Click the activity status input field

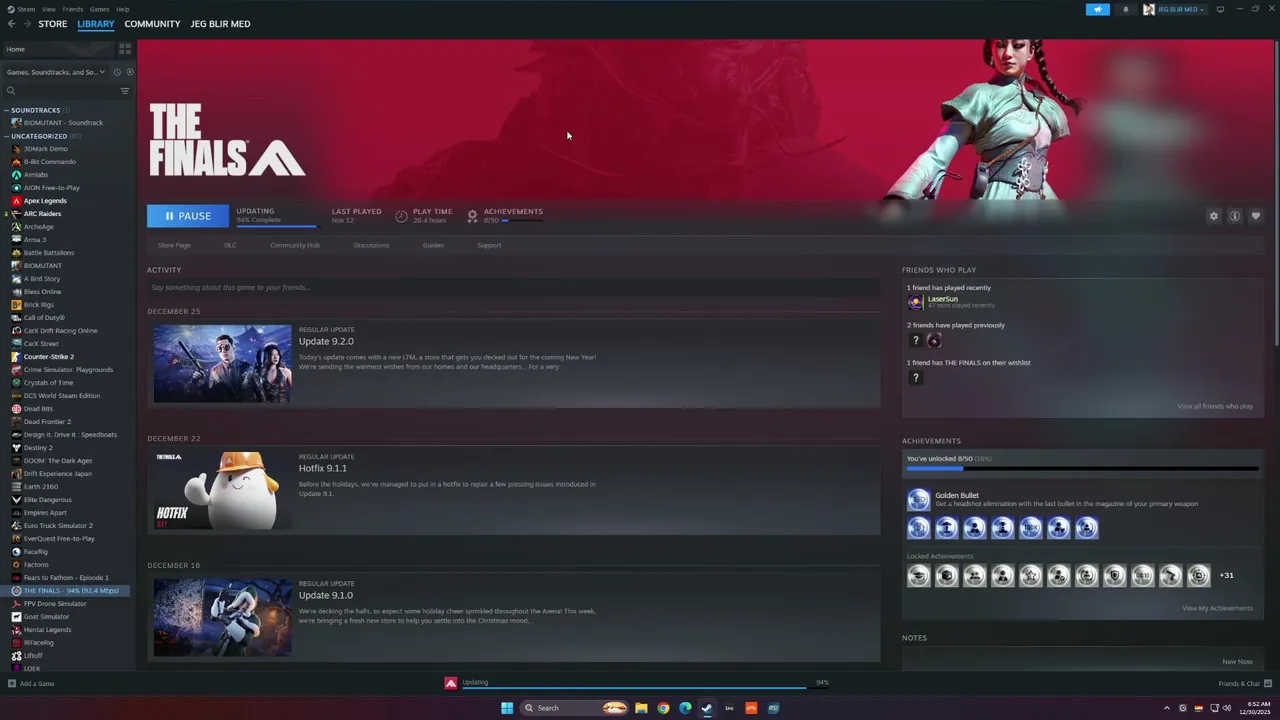tap(513, 288)
